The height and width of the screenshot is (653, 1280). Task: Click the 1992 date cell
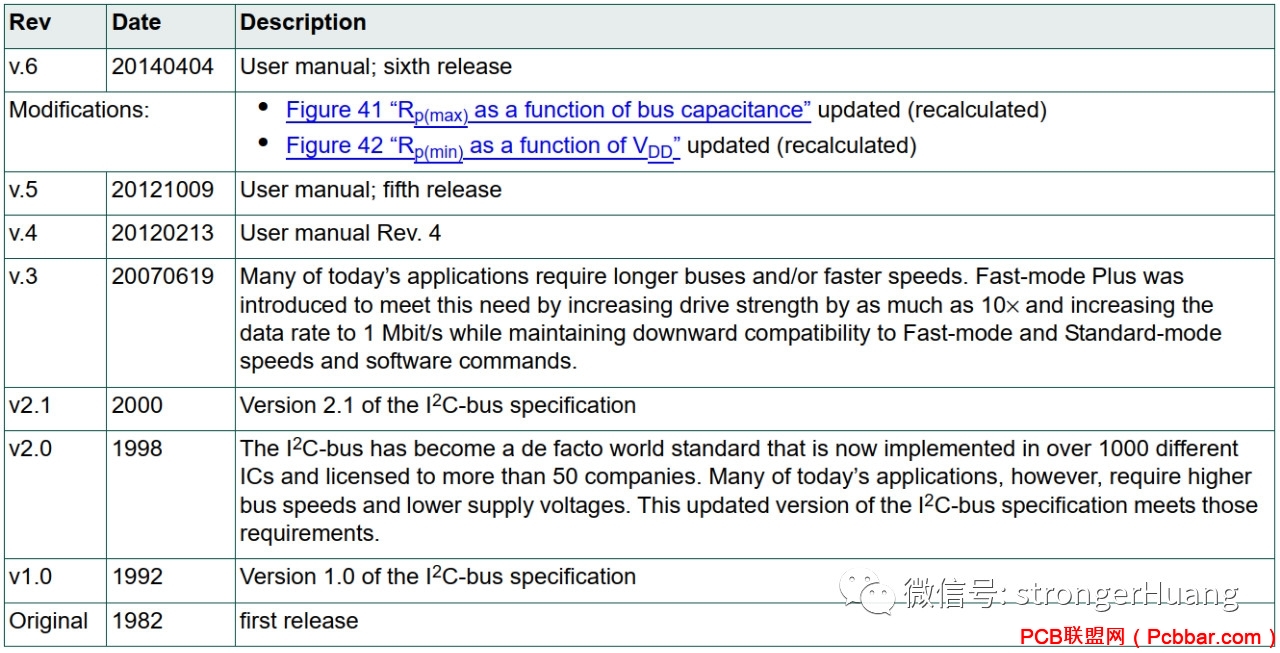click(170, 577)
